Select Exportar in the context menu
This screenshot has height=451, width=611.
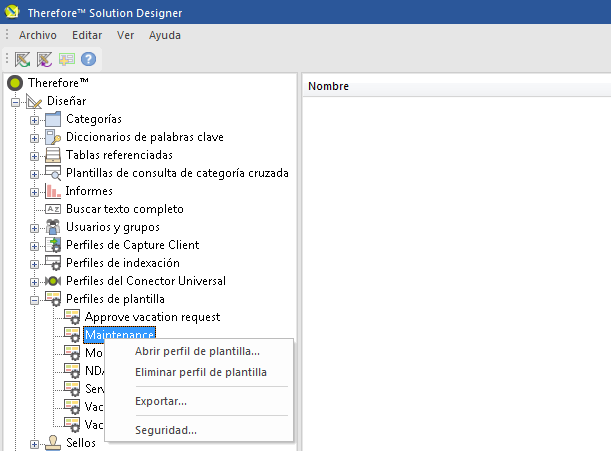coord(160,401)
